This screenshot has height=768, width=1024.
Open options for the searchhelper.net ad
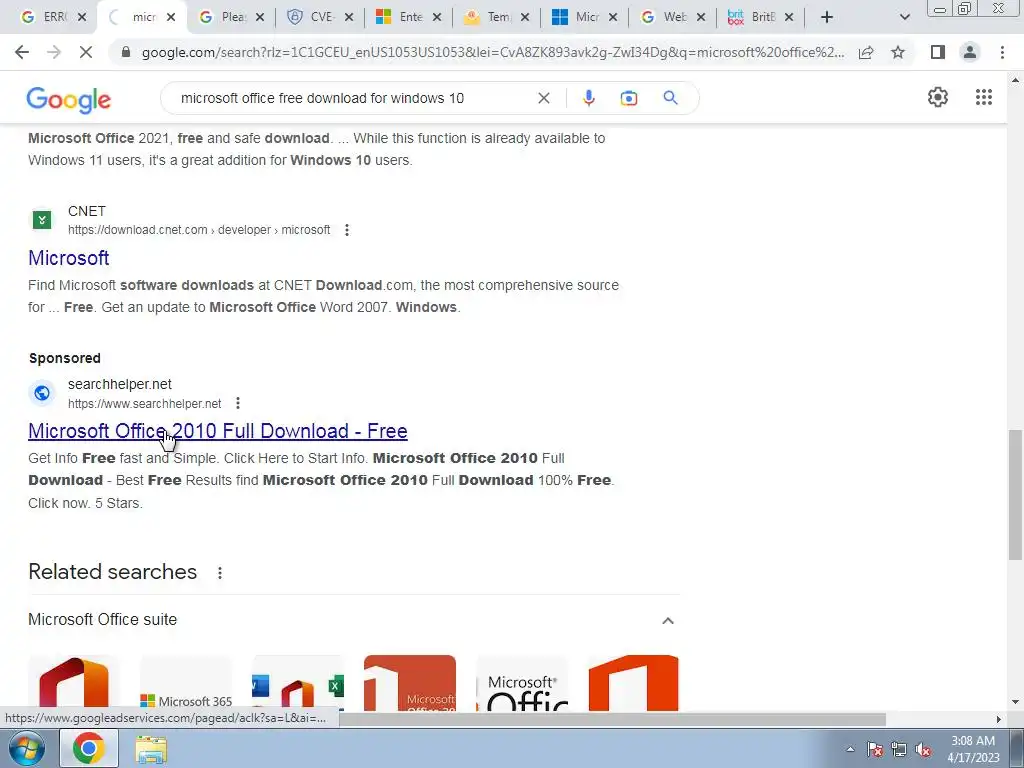(x=238, y=403)
